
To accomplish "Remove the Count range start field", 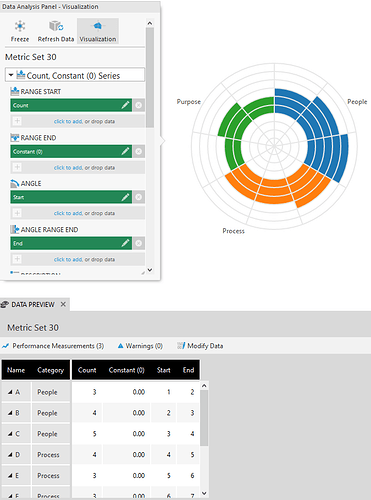I will pyautogui.click(x=139, y=105).
